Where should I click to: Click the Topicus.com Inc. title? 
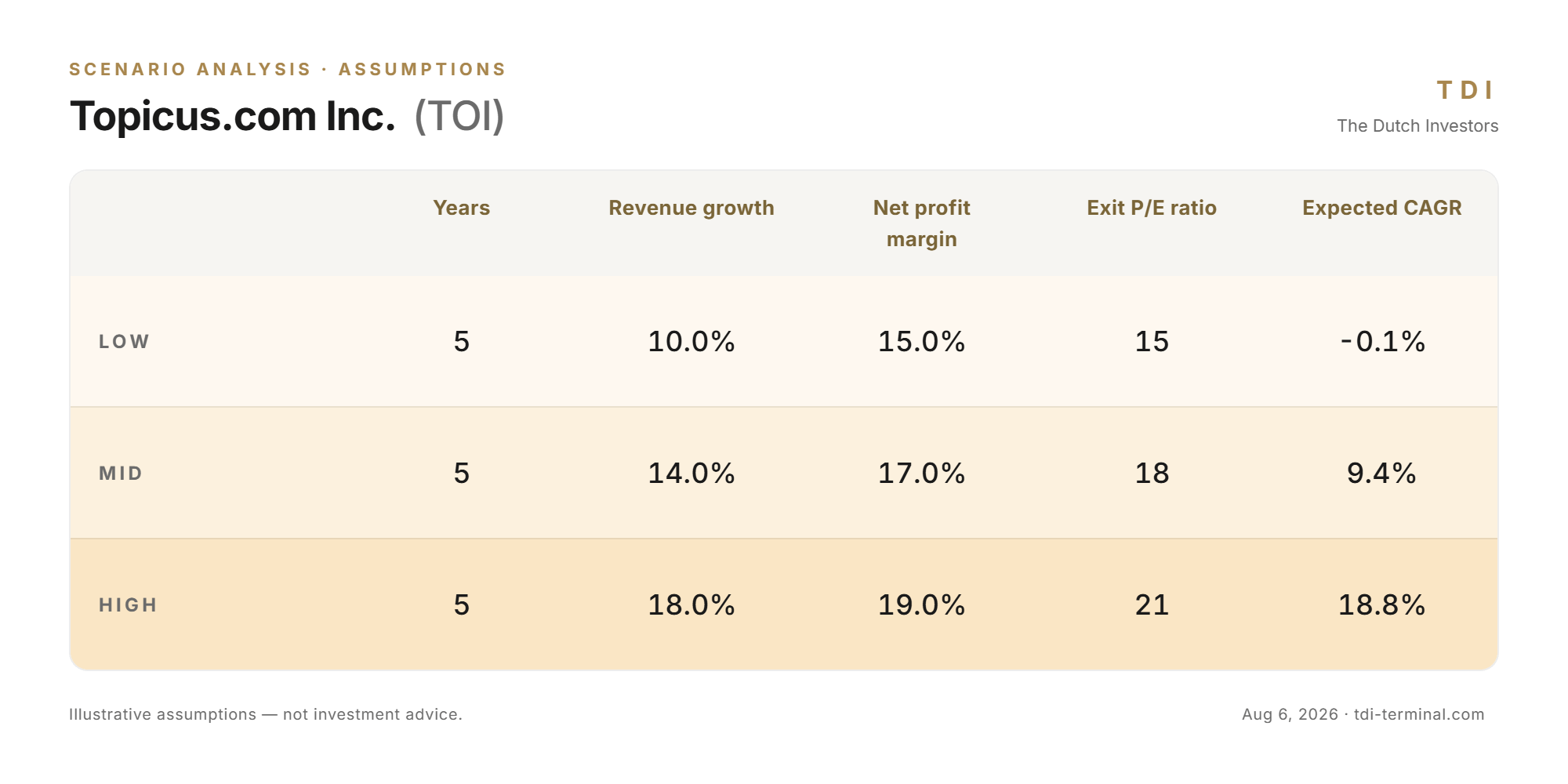[233, 116]
